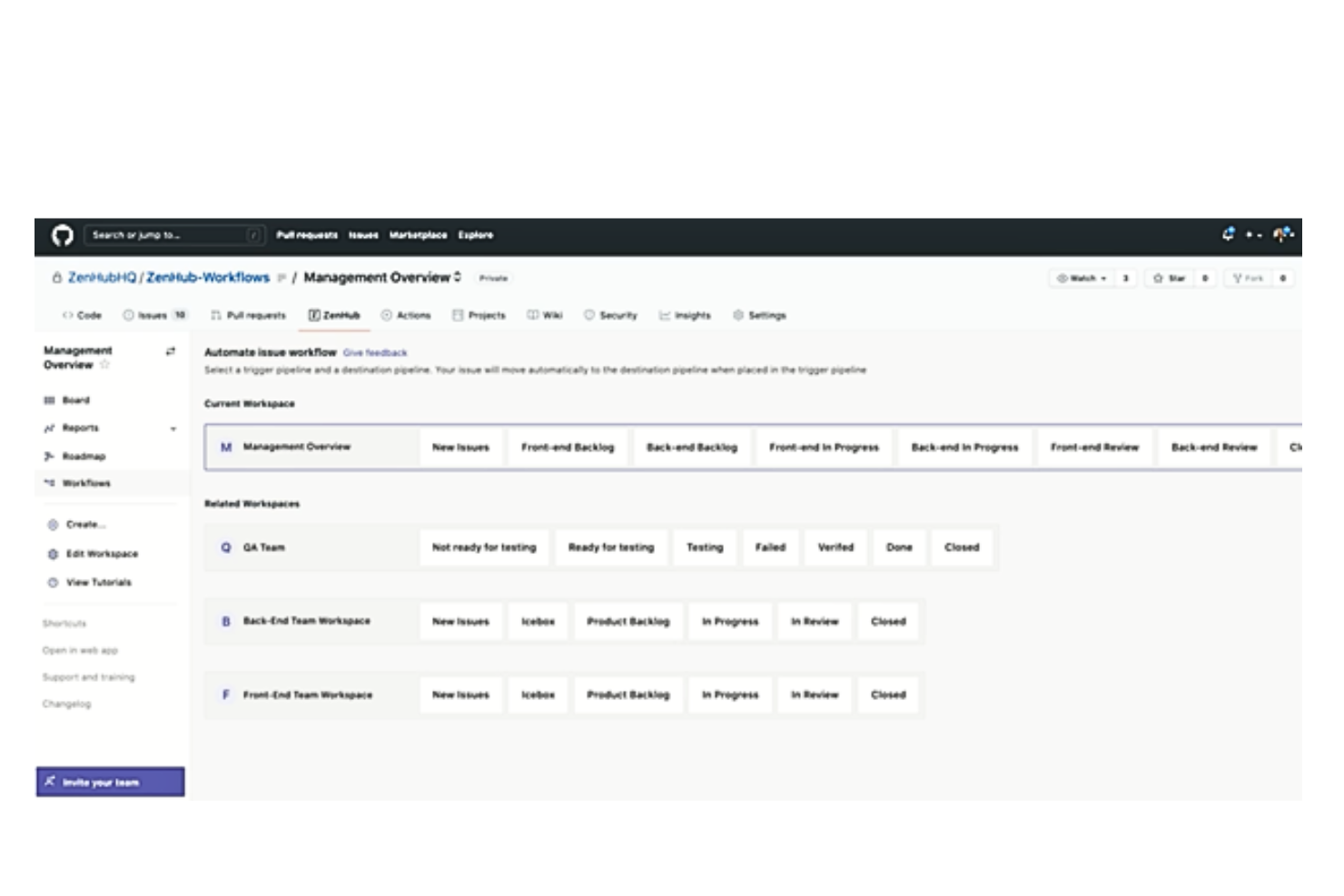
Task: Go to Explore in top navigation
Action: 475,235
